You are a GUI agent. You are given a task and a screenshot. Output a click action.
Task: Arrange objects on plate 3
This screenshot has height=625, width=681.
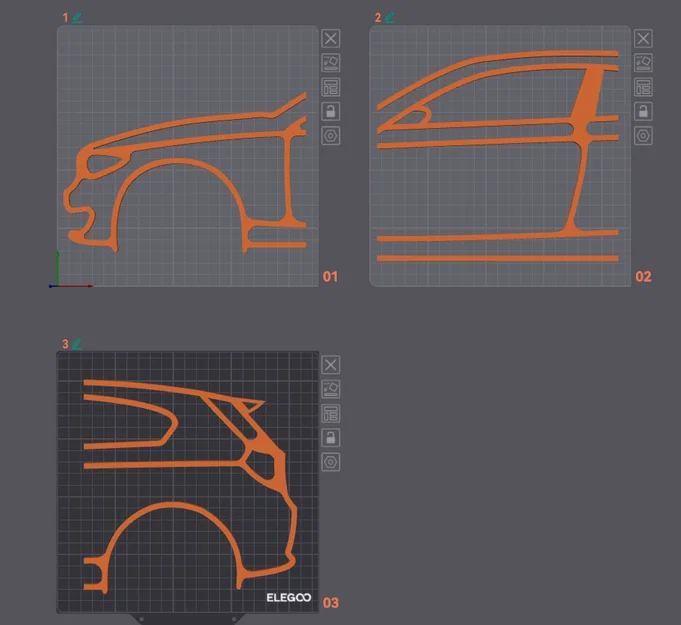[331, 413]
